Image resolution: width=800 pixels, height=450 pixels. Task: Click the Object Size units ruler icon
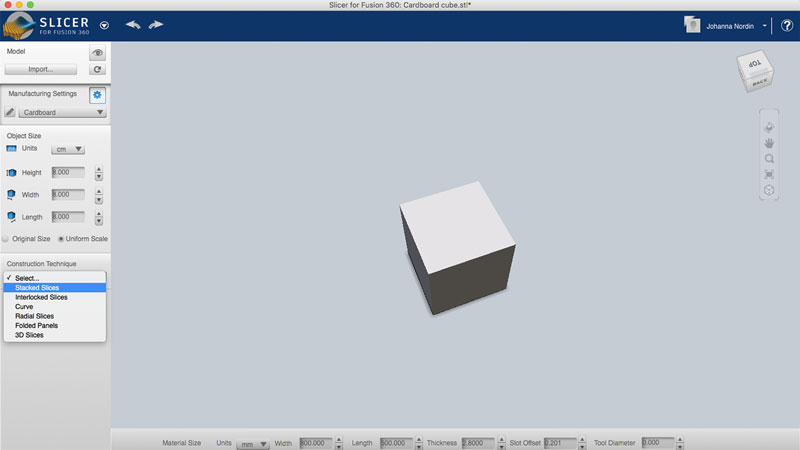click(x=11, y=148)
